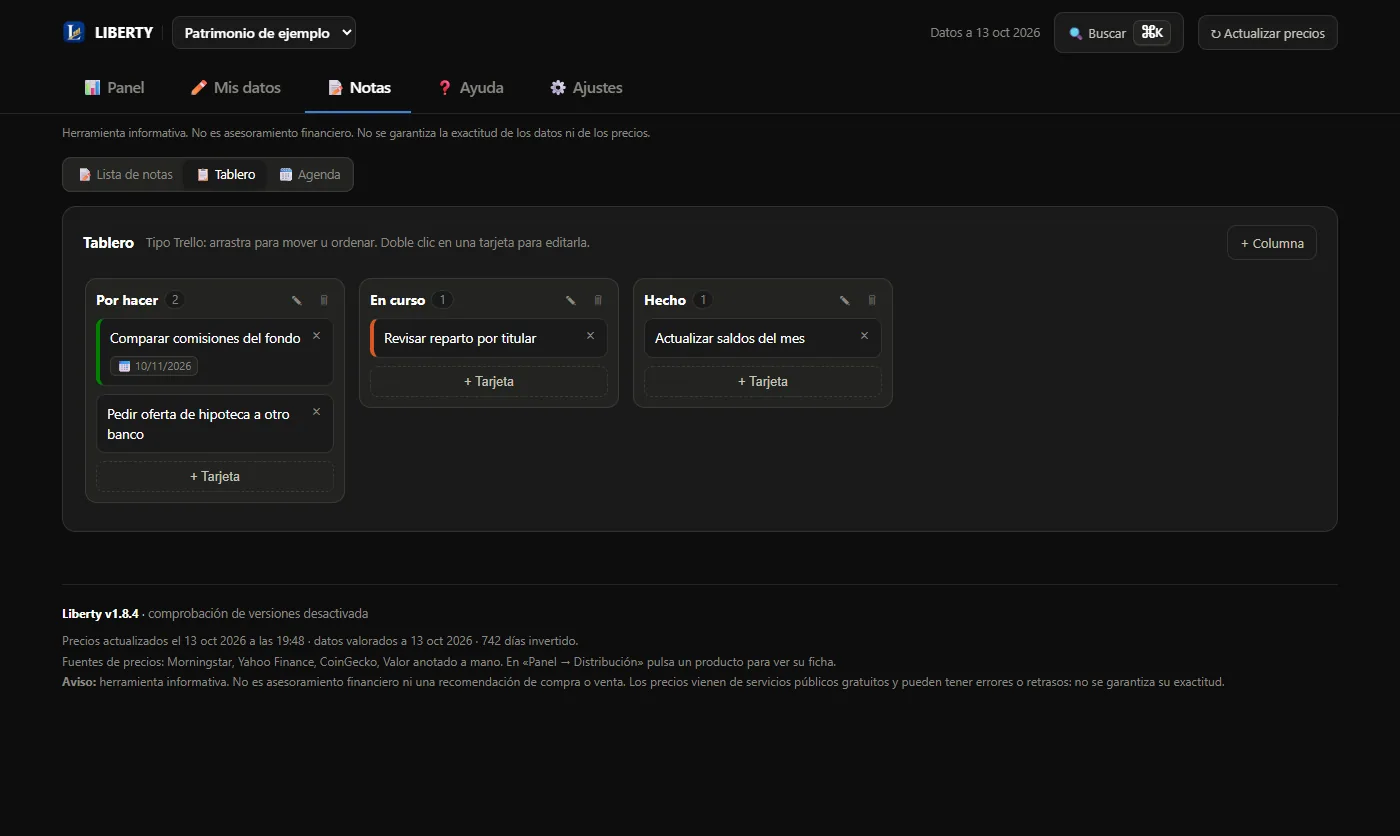1400x836 pixels.
Task: Delete the Por hacer column
Action: 324,300
